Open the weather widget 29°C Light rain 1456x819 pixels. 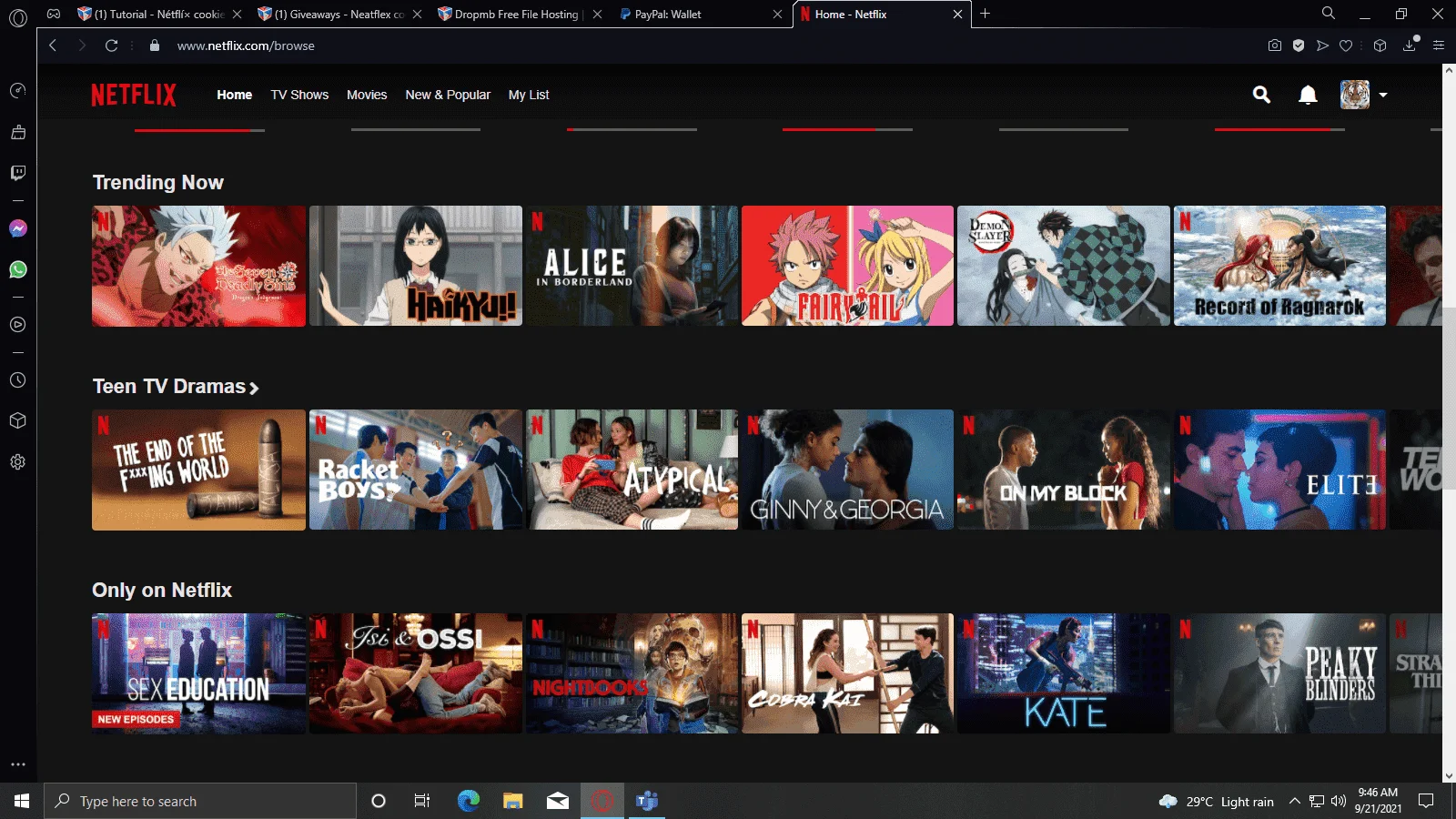point(1216,802)
